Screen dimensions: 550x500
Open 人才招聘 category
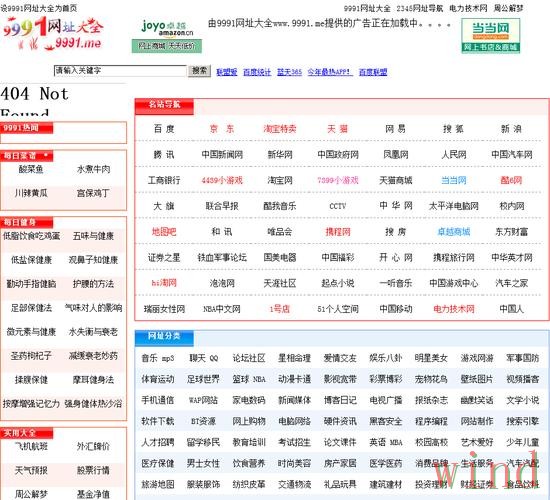pyautogui.click(x=157, y=442)
